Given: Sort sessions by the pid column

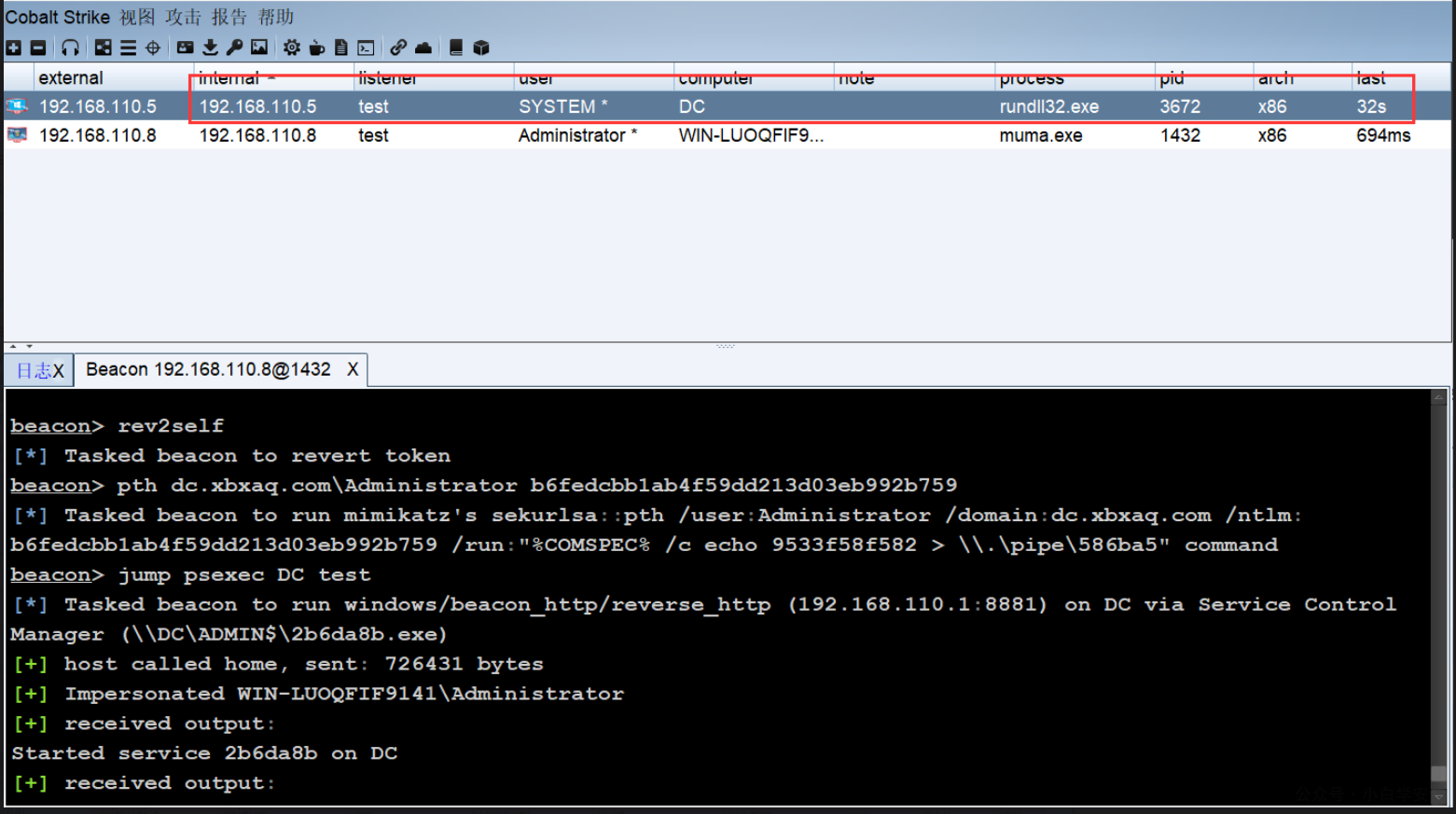Looking at the screenshot, I should (1204, 77).
